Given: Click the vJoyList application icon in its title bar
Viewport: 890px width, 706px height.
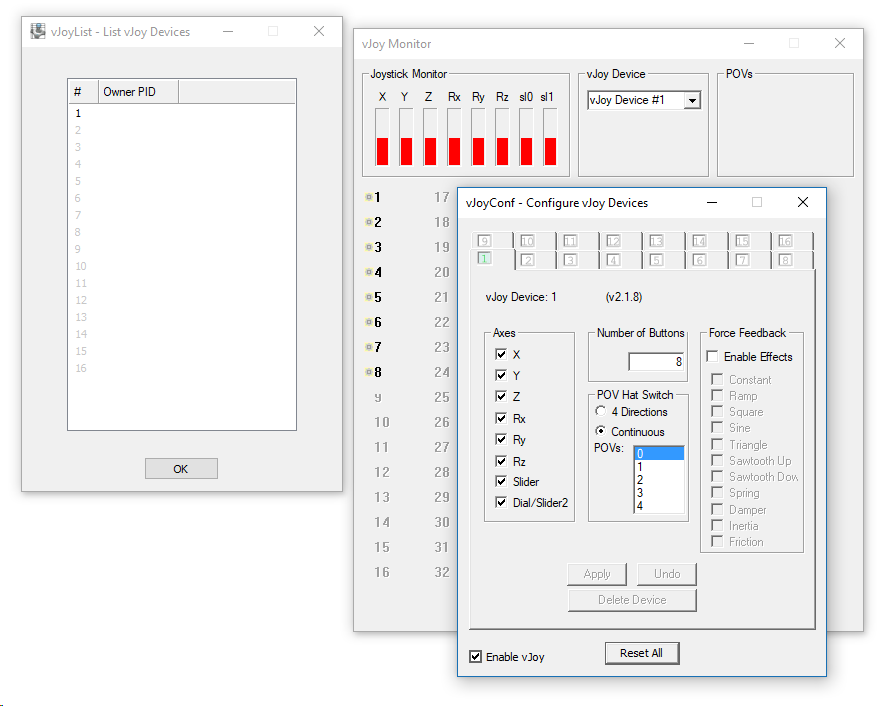Looking at the screenshot, I should (37, 31).
